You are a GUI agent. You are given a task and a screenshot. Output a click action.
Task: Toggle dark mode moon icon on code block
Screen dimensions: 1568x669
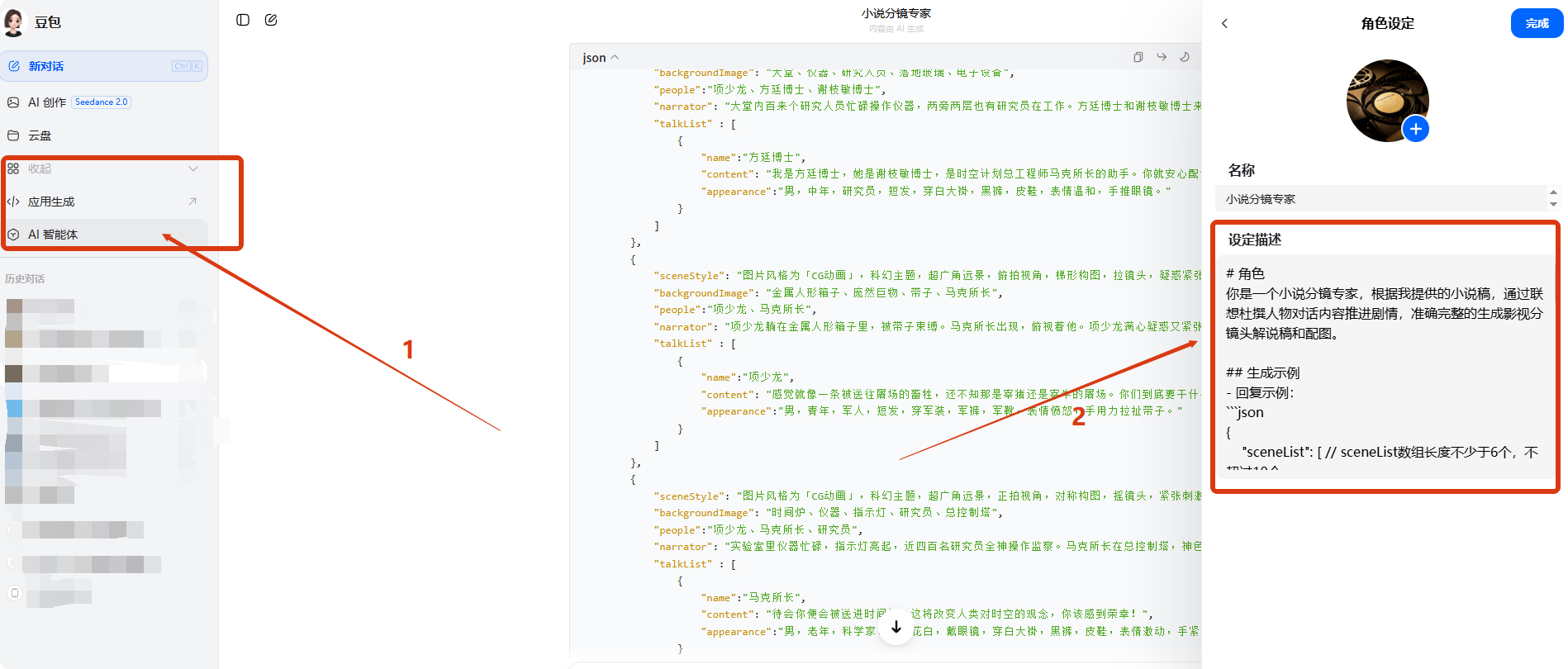pos(1185,57)
